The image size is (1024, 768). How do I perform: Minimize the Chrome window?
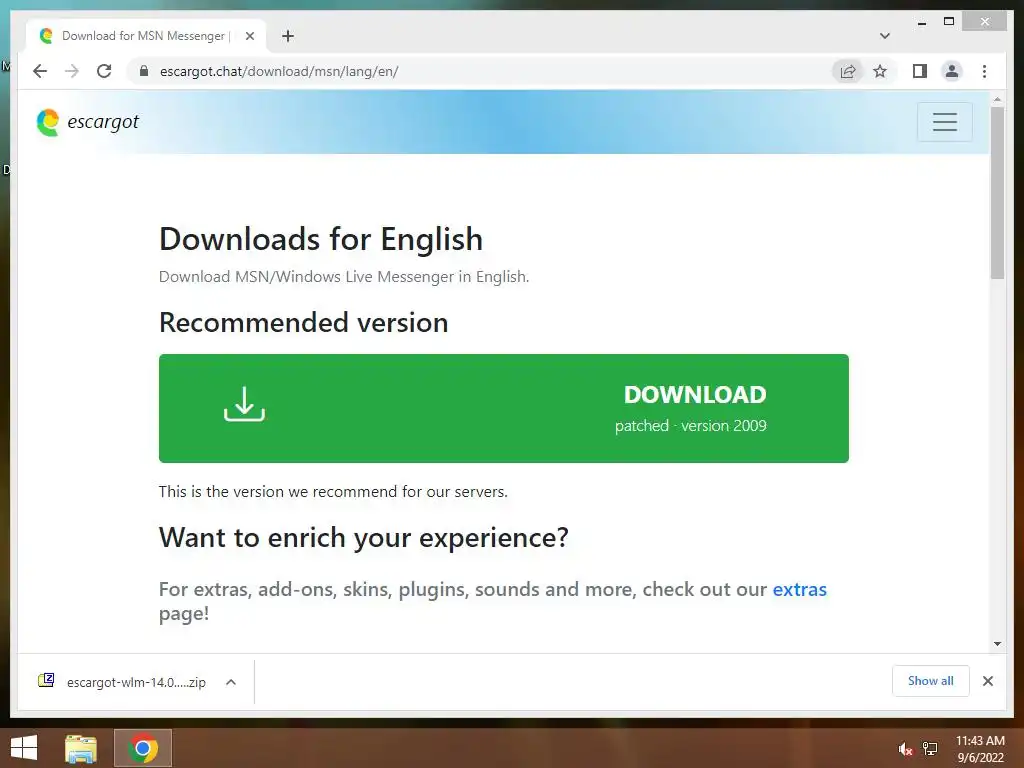click(921, 22)
